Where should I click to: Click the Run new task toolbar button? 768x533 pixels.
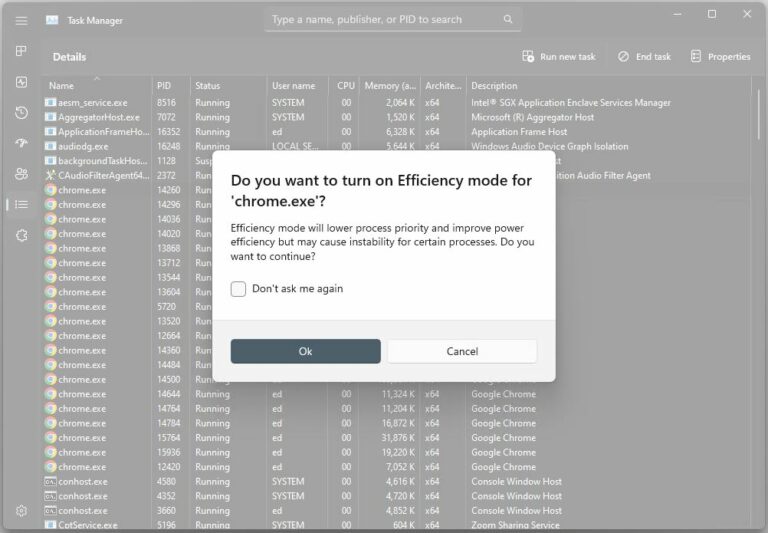pyautogui.click(x=558, y=57)
